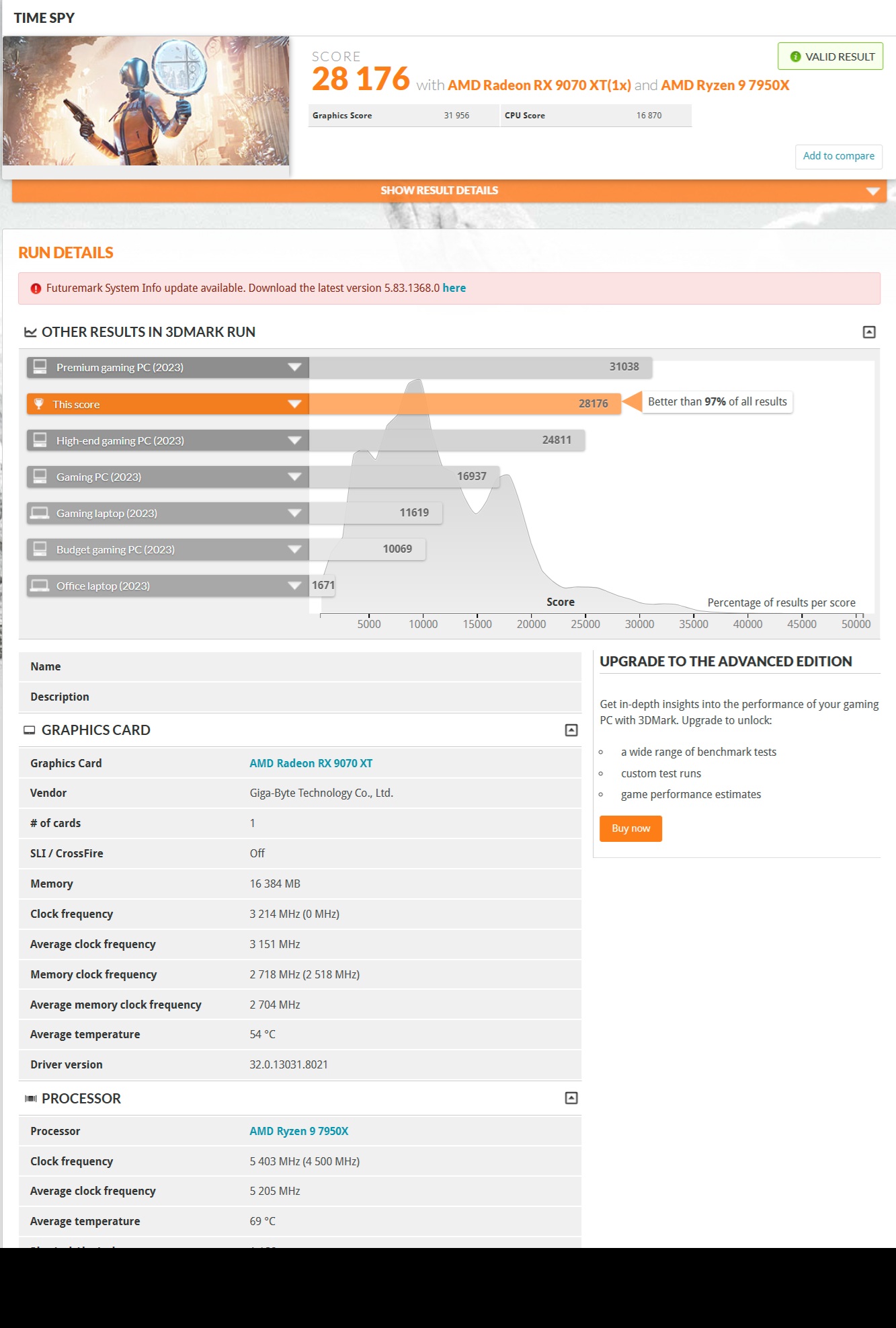
Task: Follow the 'here' link to download System Info
Action: 454,288
